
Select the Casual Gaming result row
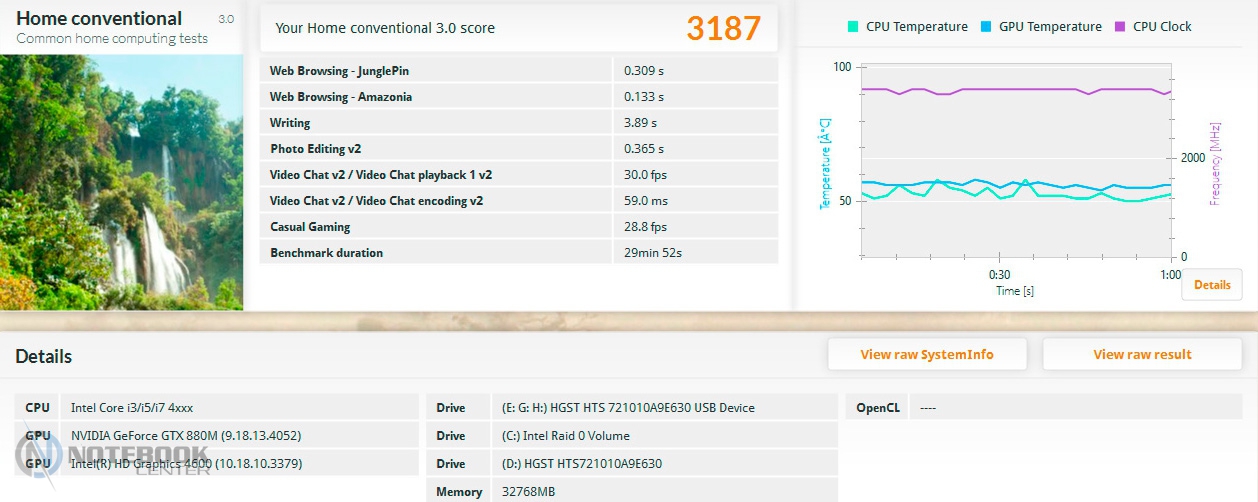pyautogui.click(x=518, y=227)
